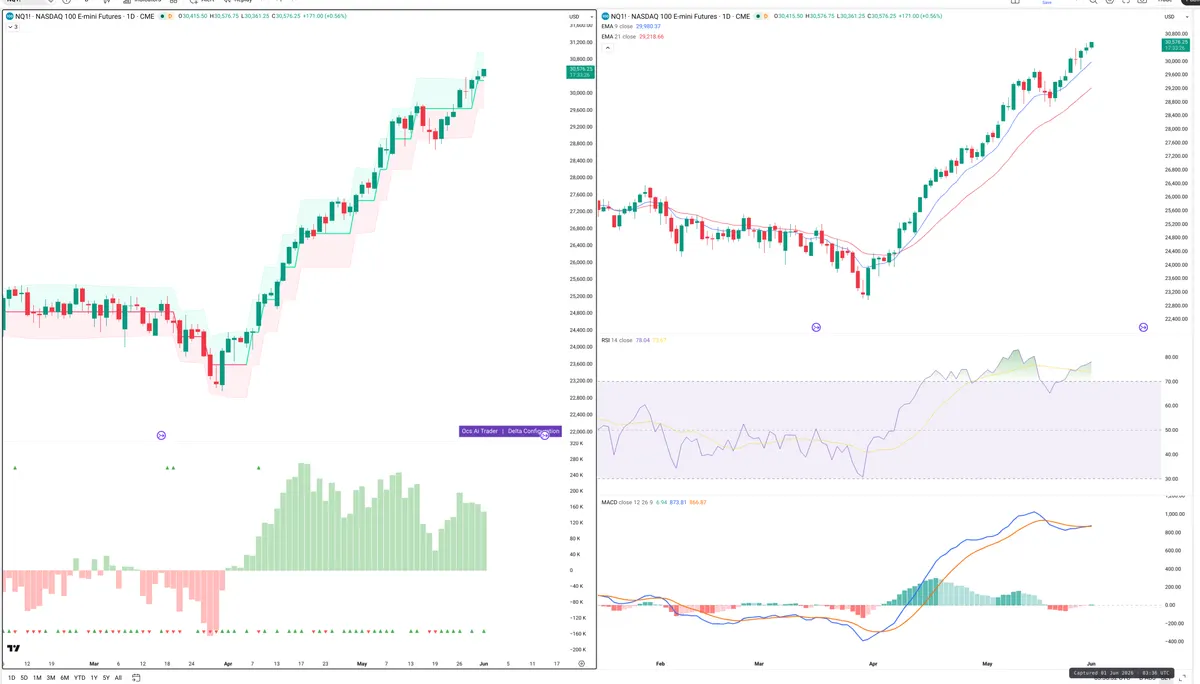Select the EMA 21 close indicator legend
1200x684 pixels.
tap(633, 36)
